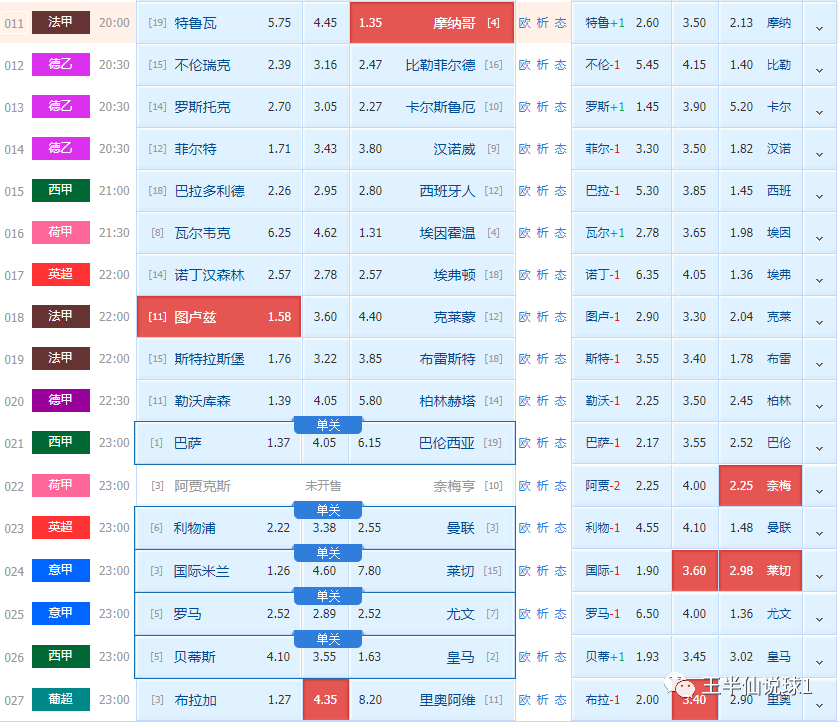Select 瓦尔韦克 home odds 6.25
Image resolution: width=839 pixels, height=722 pixels.
coord(219,233)
